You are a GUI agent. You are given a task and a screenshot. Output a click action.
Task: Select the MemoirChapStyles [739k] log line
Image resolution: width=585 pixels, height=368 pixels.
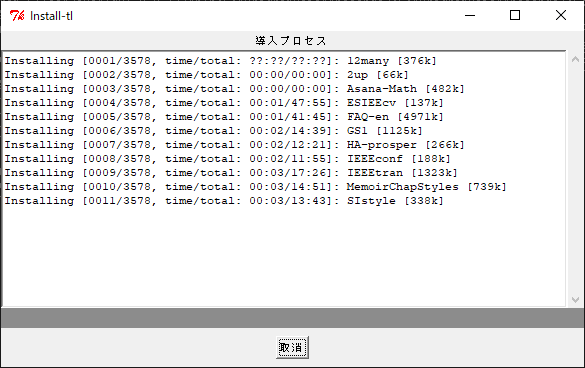(256, 187)
